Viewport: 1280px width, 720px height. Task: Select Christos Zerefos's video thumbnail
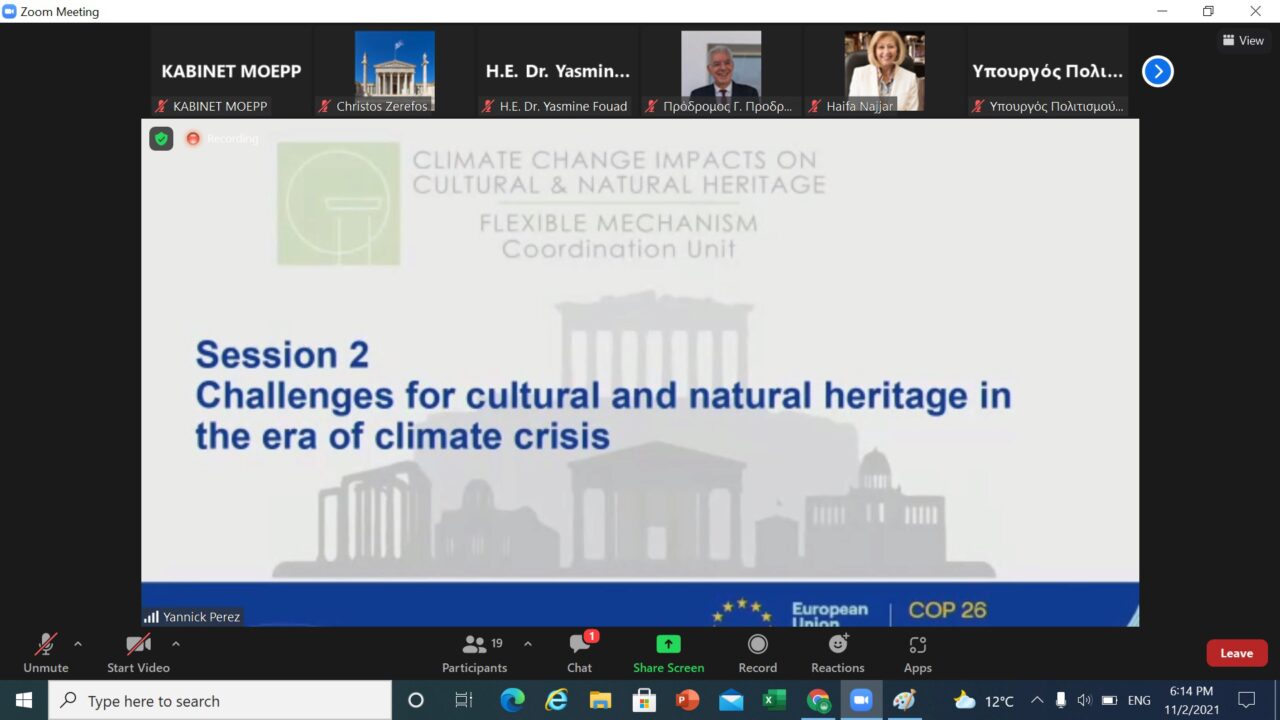394,71
